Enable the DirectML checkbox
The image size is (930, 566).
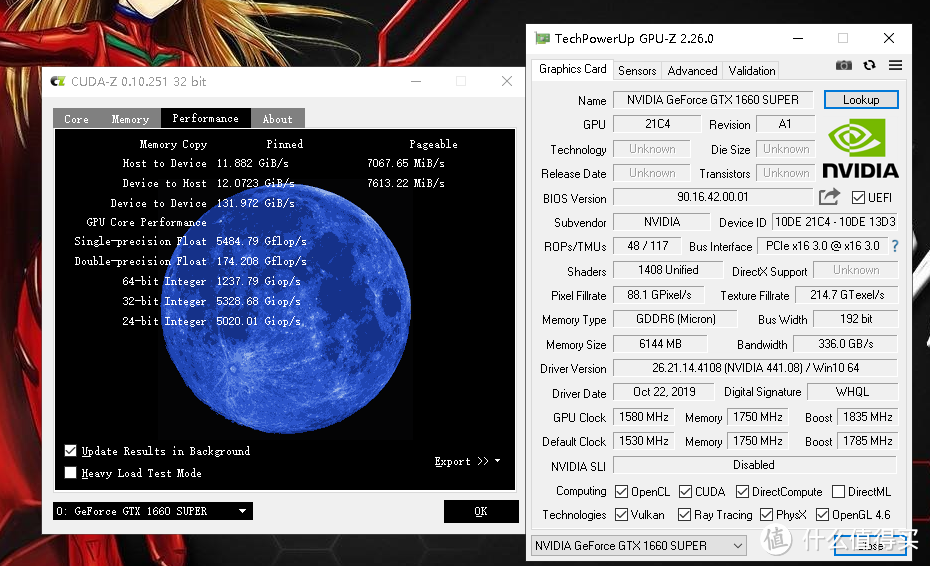tap(838, 491)
